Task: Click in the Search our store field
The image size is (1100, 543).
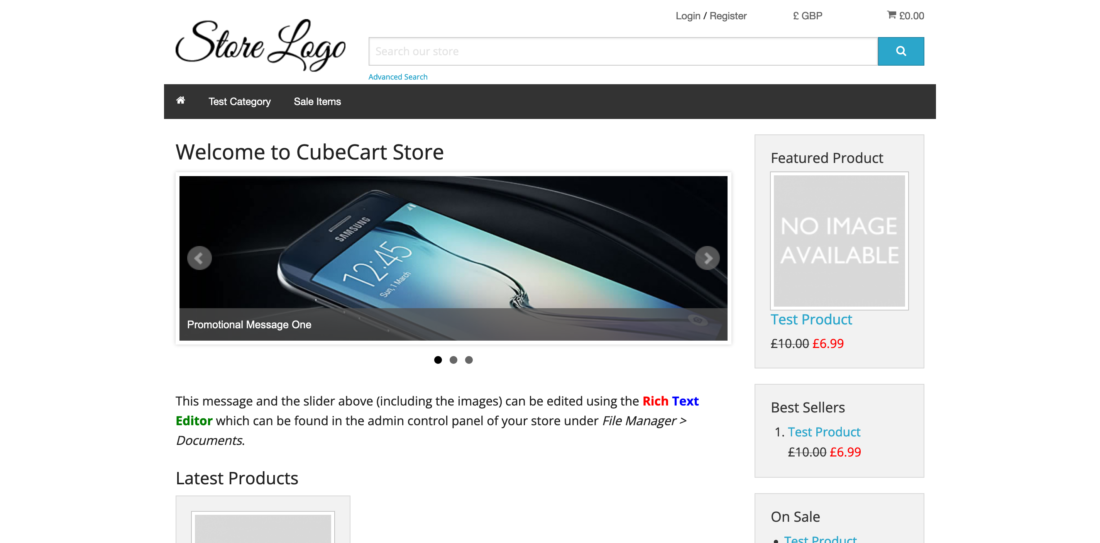Action: 623,51
